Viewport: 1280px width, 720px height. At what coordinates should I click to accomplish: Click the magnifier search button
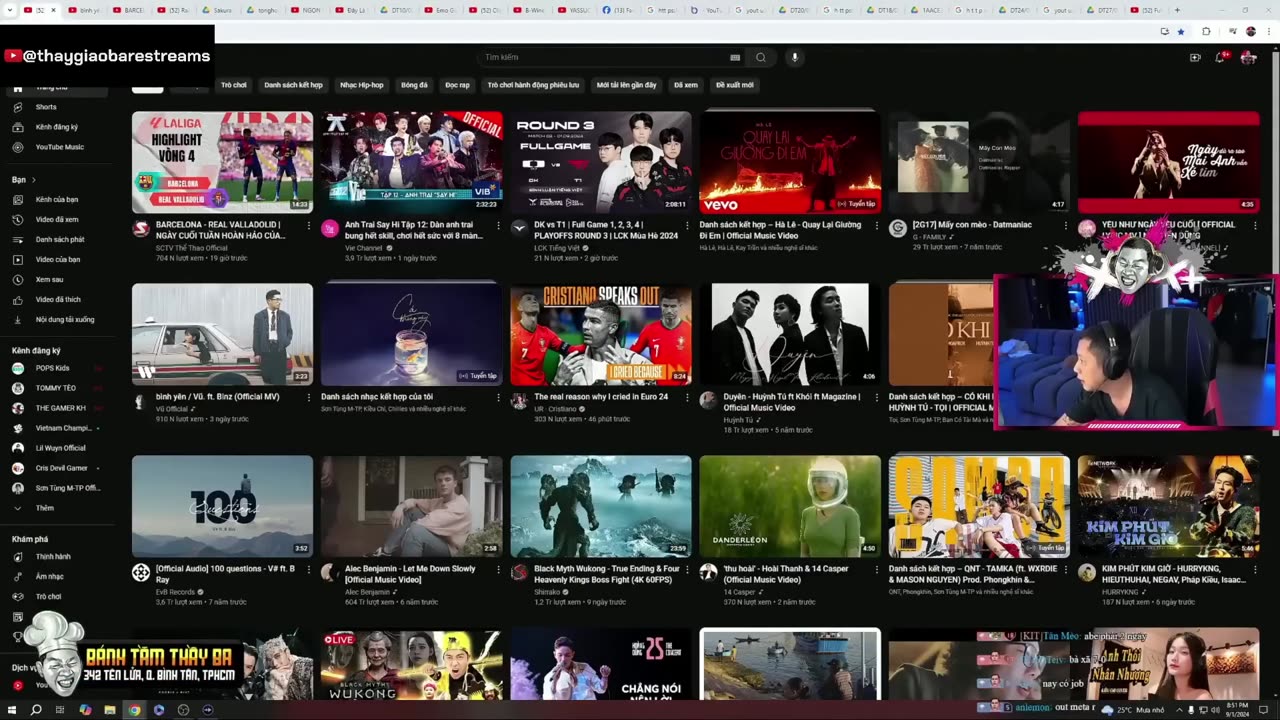coord(761,57)
